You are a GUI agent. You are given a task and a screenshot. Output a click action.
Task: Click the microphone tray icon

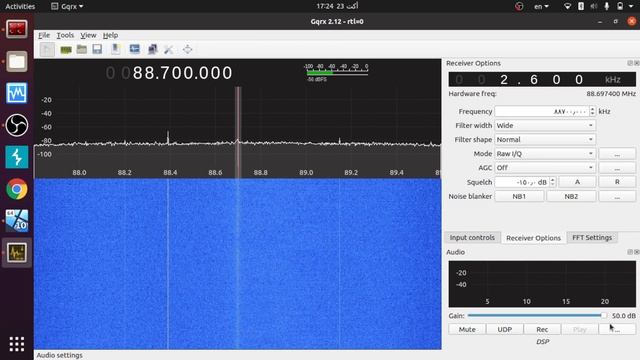(607, 6)
